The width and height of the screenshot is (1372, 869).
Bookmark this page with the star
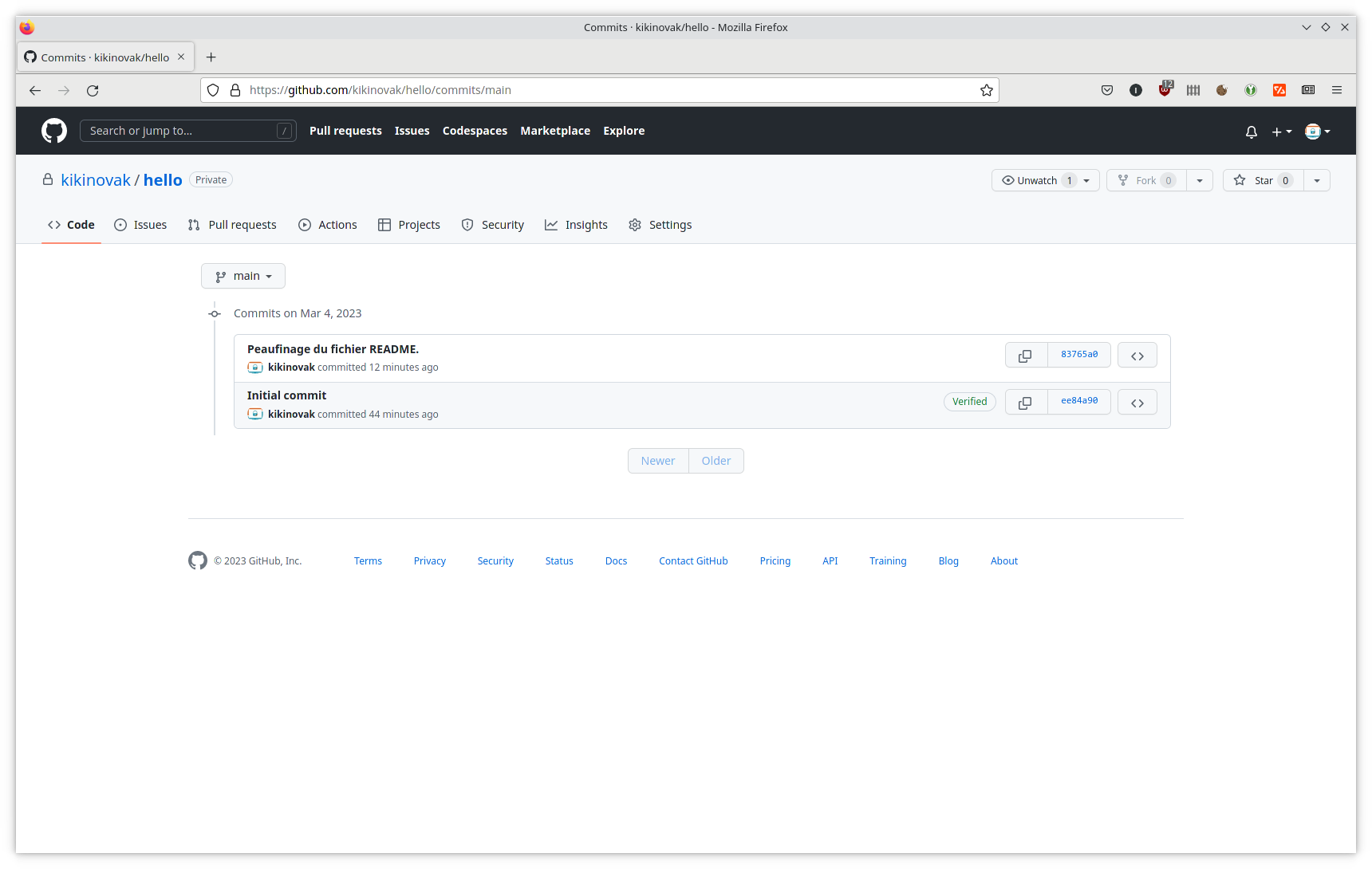tap(987, 90)
